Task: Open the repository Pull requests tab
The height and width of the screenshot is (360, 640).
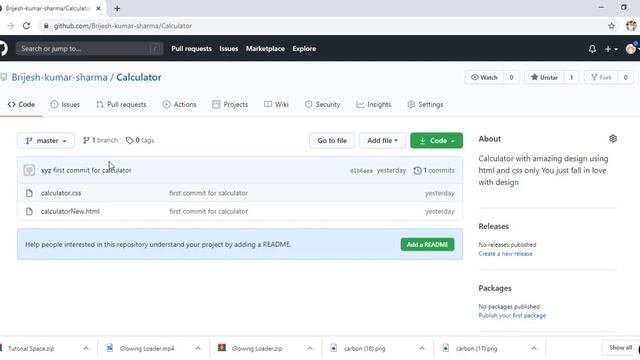Action: pyautogui.click(x=121, y=105)
